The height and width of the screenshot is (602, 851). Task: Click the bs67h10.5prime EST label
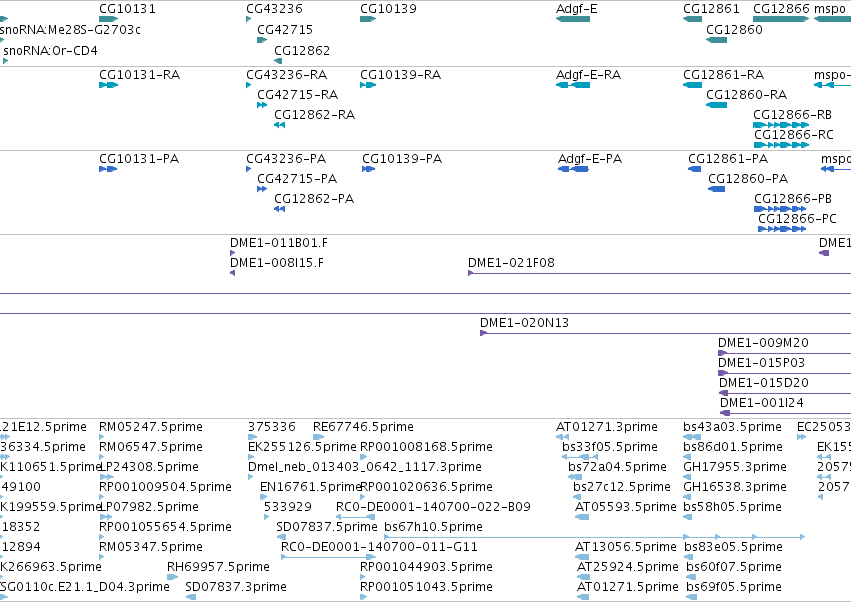433,527
